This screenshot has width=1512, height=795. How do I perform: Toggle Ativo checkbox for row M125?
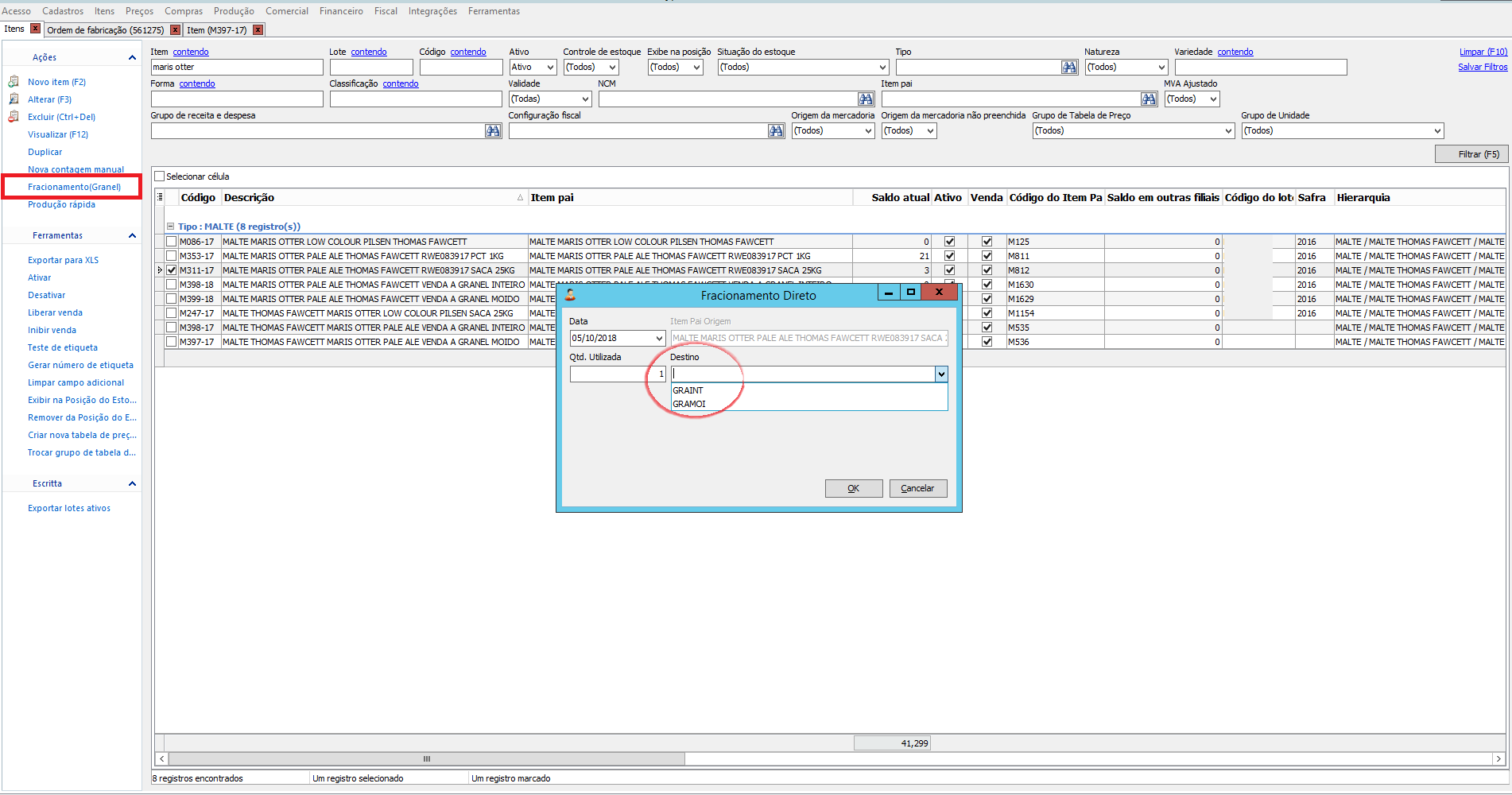pyautogui.click(x=949, y=242)
